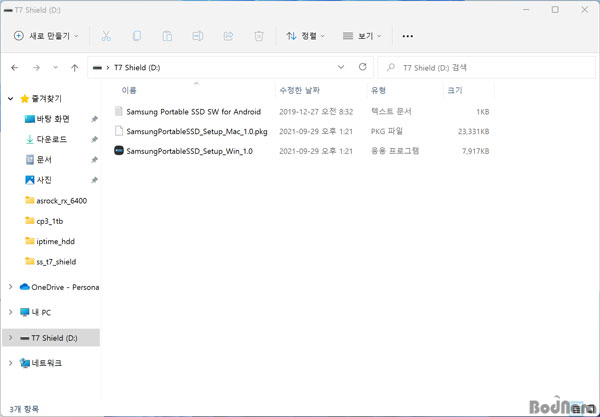Open iptime_hdd folder in sidebar

pos(55,241)
